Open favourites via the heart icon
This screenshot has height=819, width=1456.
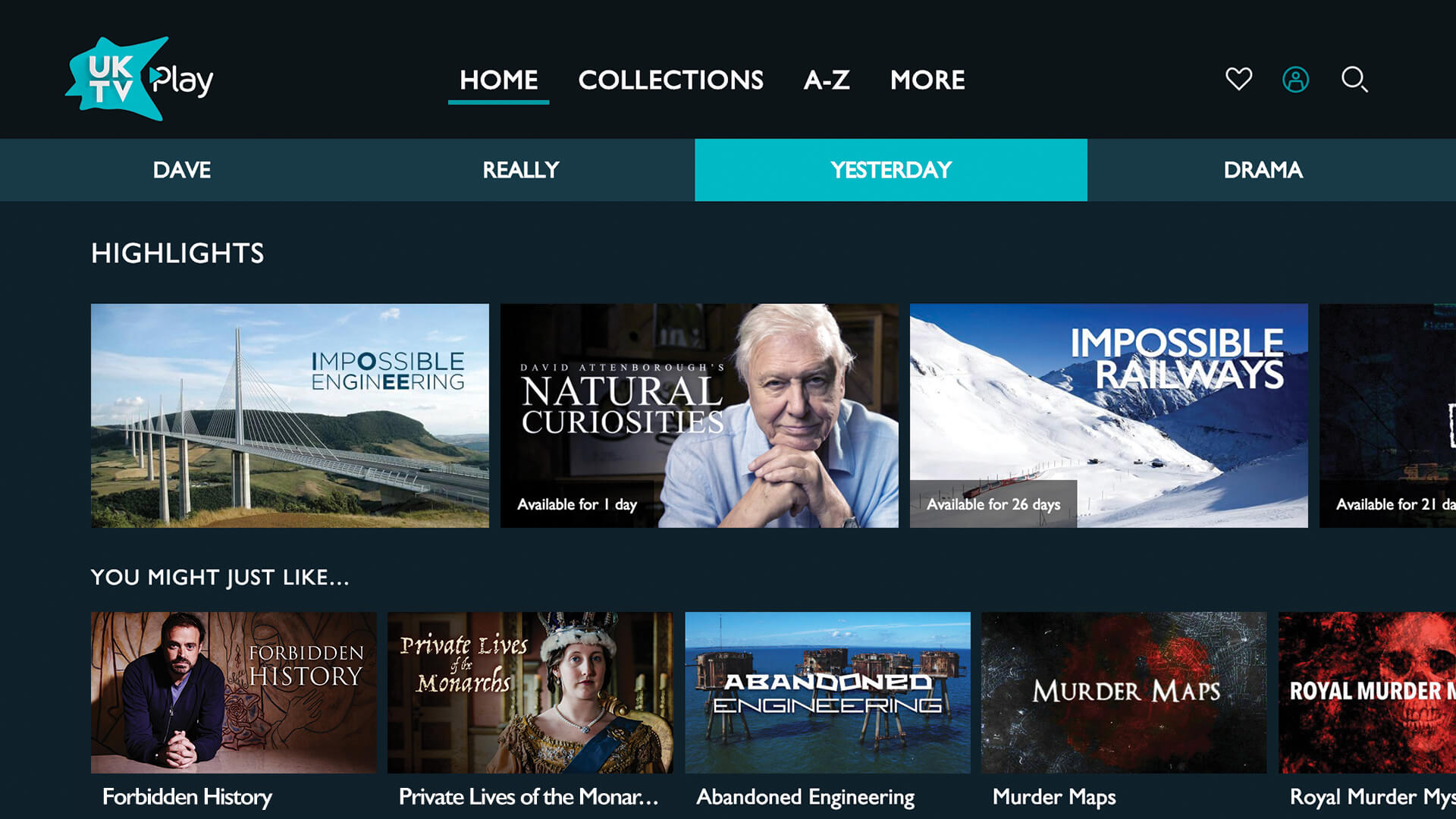pos(1238,79)
